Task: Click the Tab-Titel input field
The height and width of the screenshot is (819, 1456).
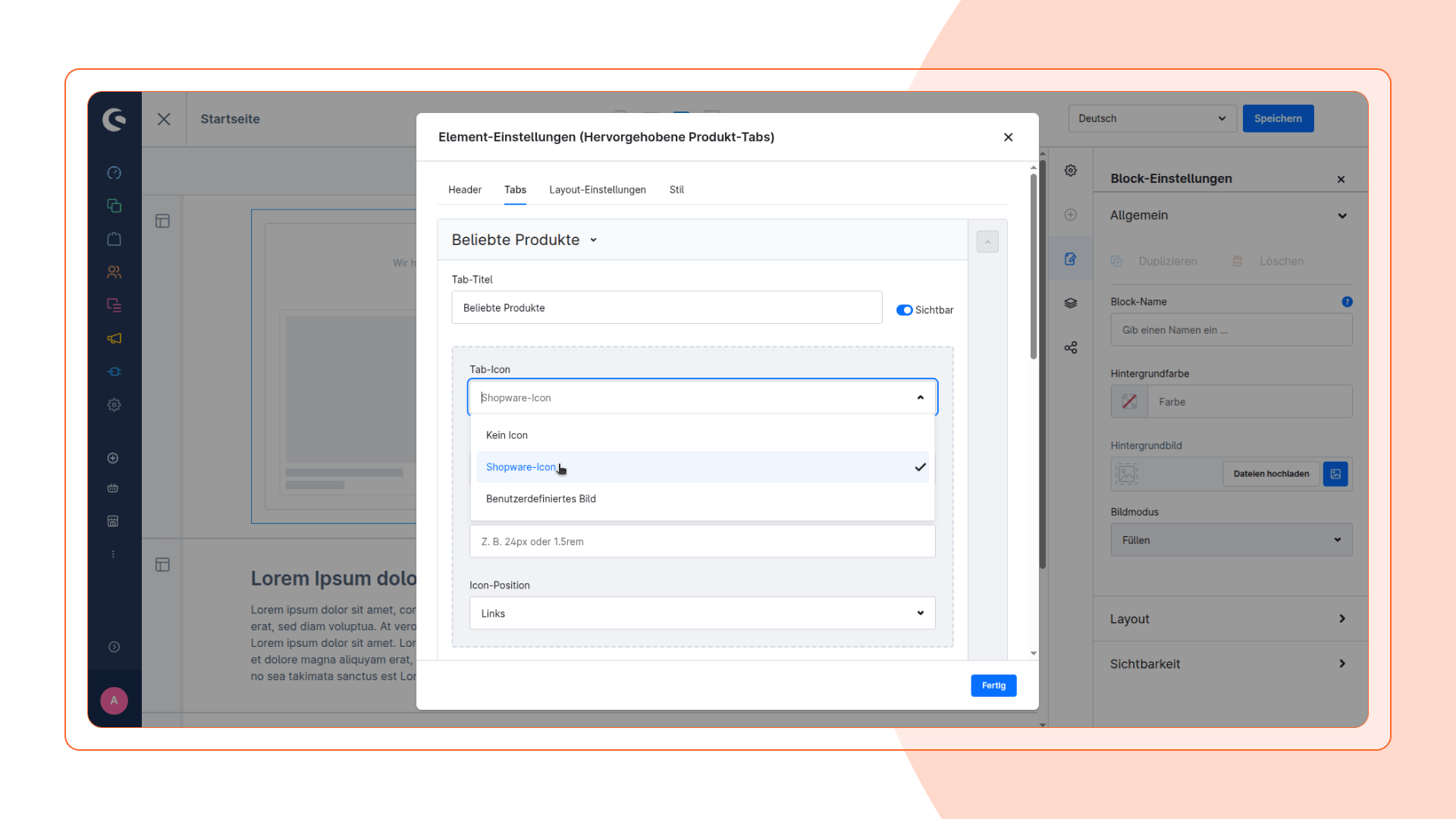Action: coord(667,308)
